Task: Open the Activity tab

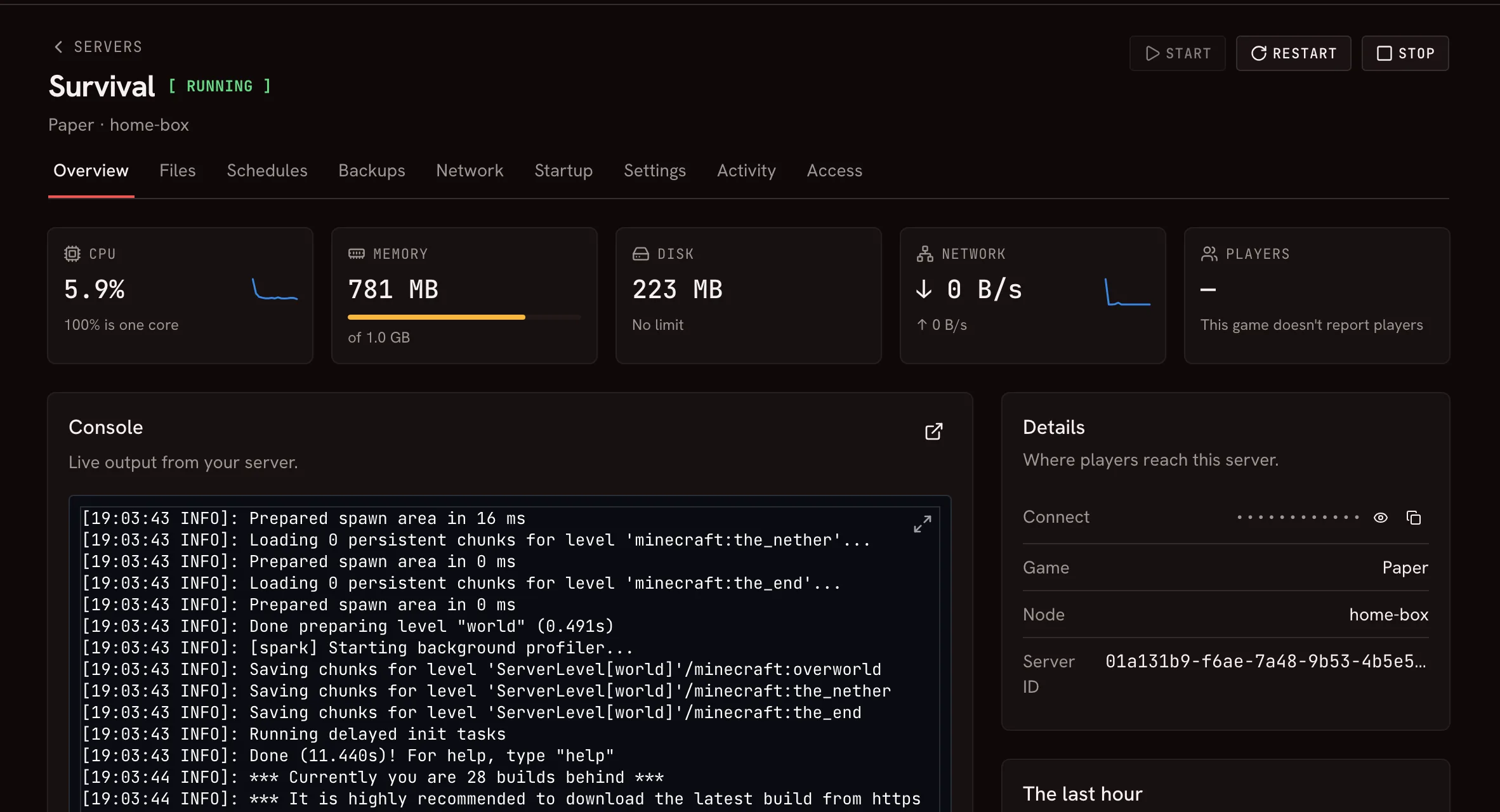Action: [x=746, y=171]
